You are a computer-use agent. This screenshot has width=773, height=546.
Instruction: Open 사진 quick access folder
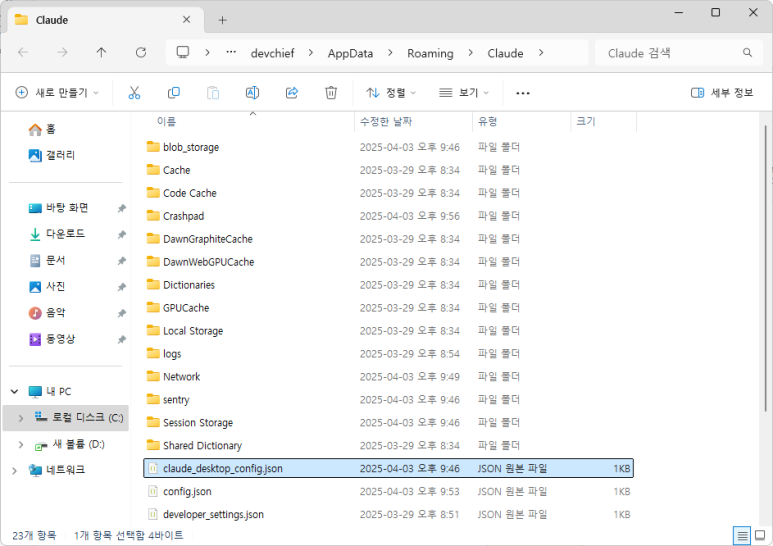pos(47,286)
